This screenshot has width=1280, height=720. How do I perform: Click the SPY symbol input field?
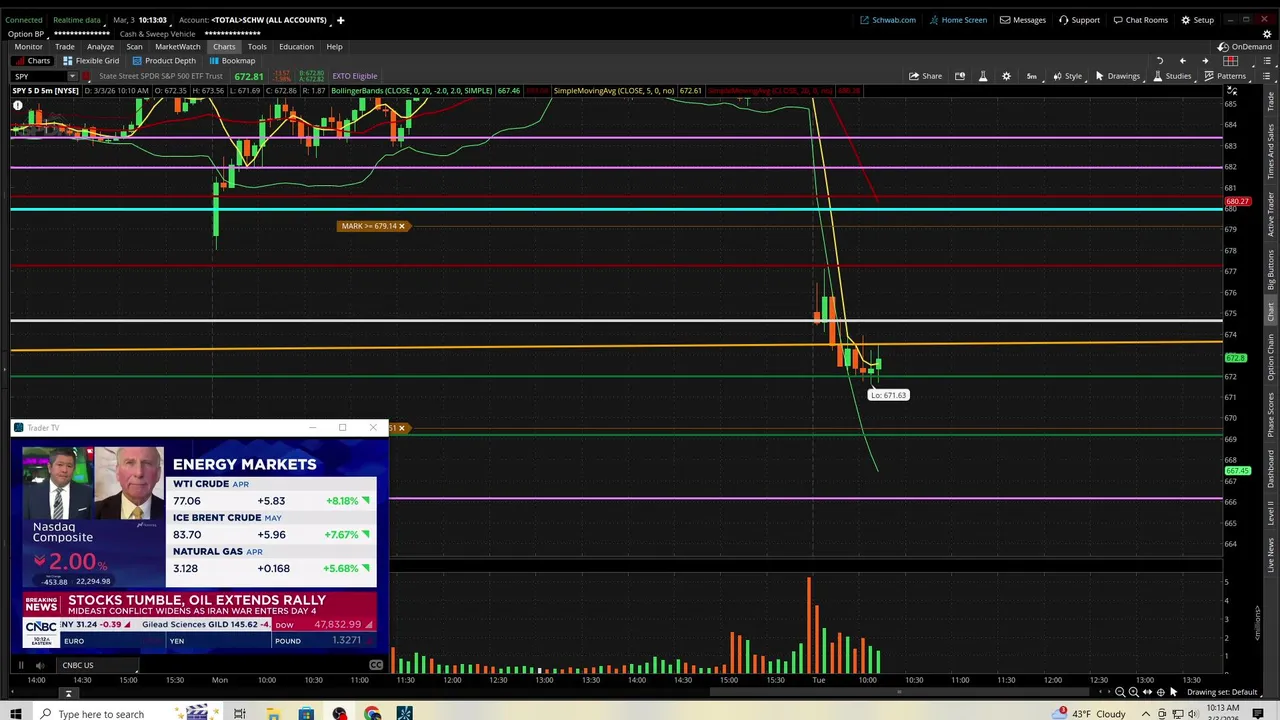coord(38,76)
